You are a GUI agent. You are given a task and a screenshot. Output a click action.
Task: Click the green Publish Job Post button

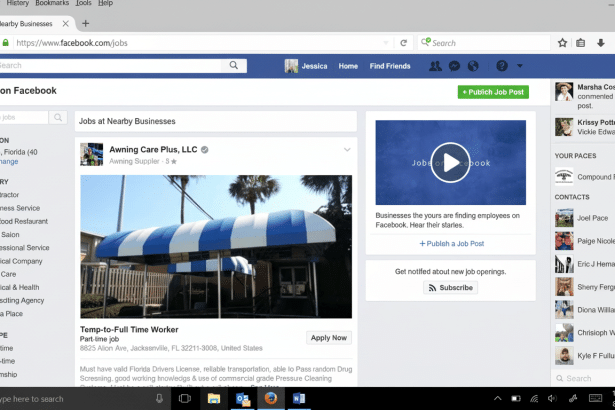pos(493,92)
